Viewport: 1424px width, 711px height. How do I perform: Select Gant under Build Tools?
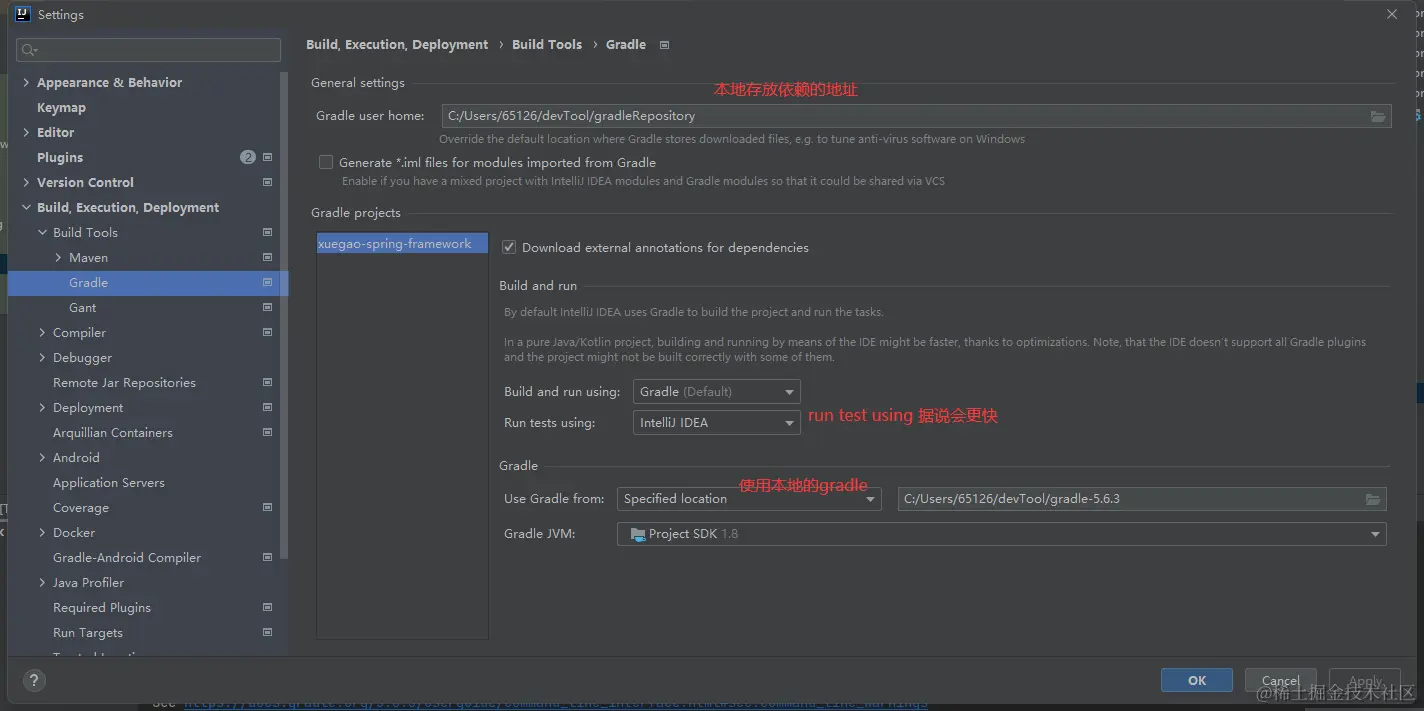pos(83,307)
